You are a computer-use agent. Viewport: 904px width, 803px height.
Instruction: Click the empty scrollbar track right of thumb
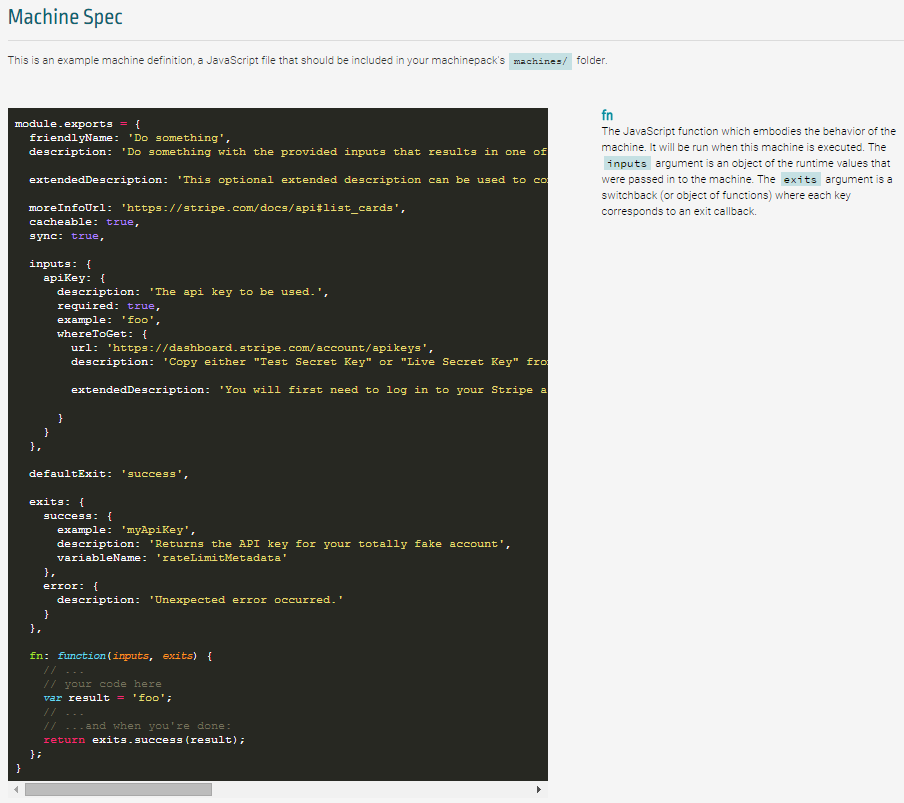372,789
